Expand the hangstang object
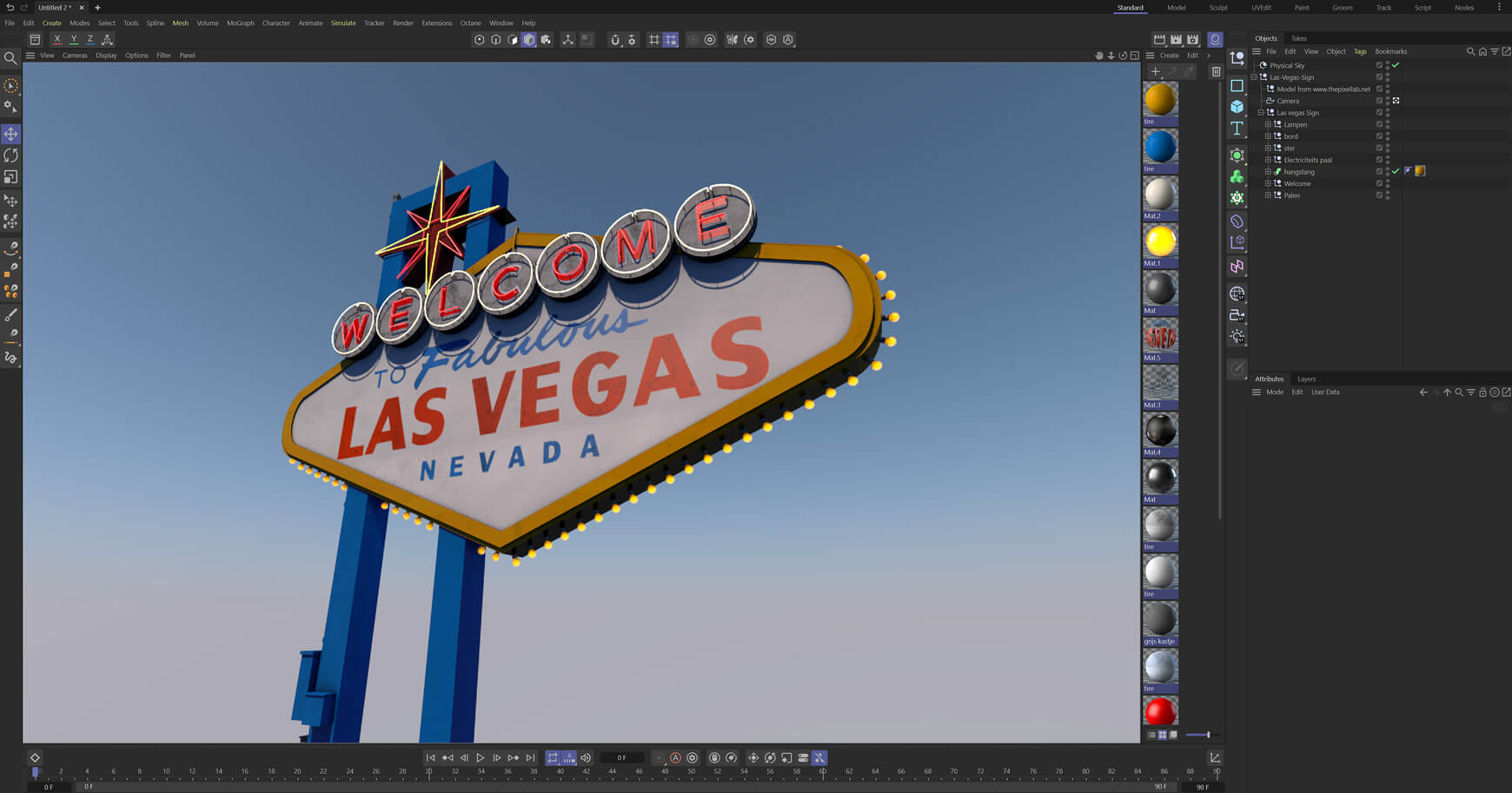The image size is (1512, 793). pyautogui.click(x=1268, y=172)
